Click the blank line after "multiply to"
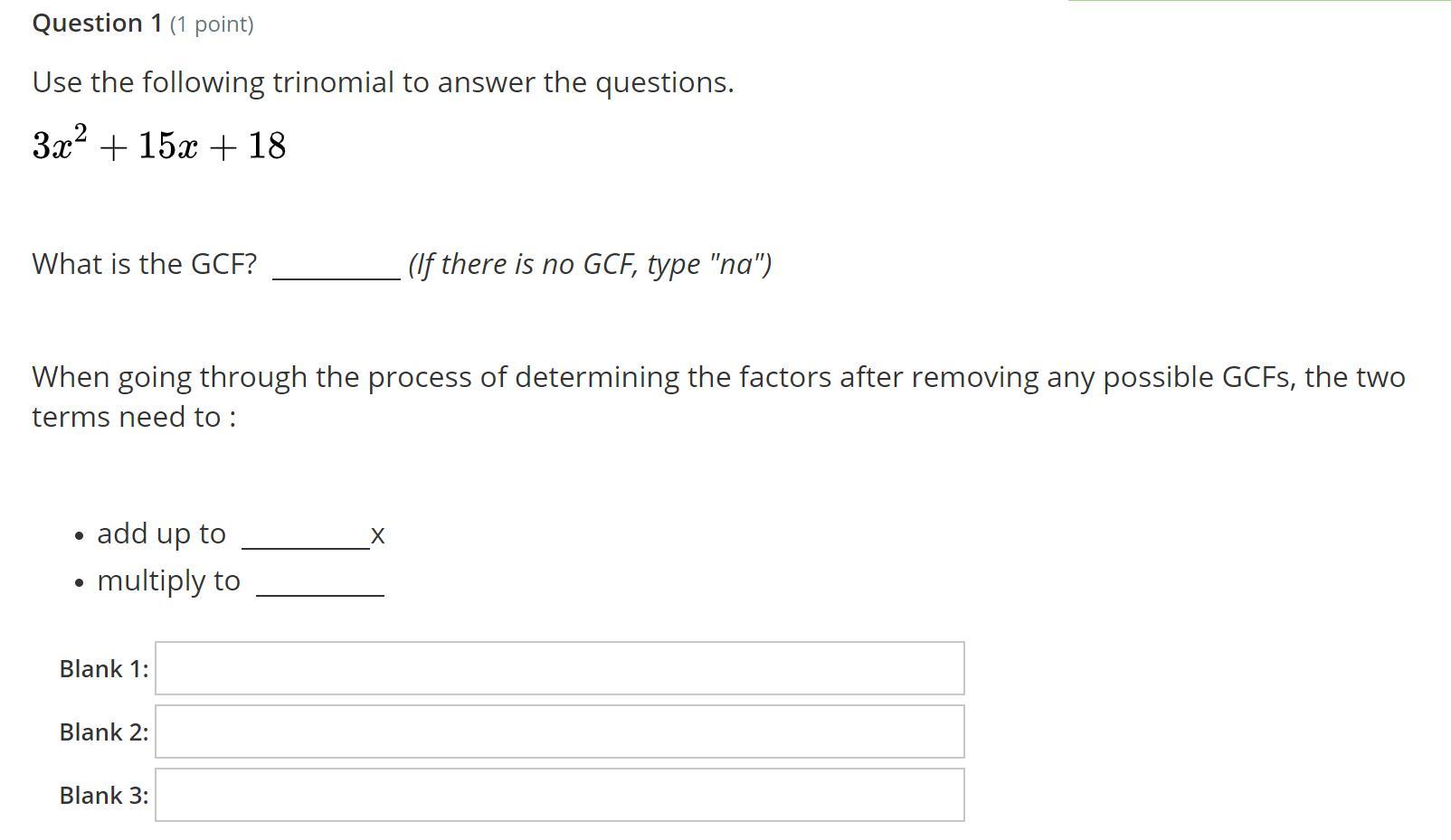This screenshot has width=1451, height=840. pos(321,586)
